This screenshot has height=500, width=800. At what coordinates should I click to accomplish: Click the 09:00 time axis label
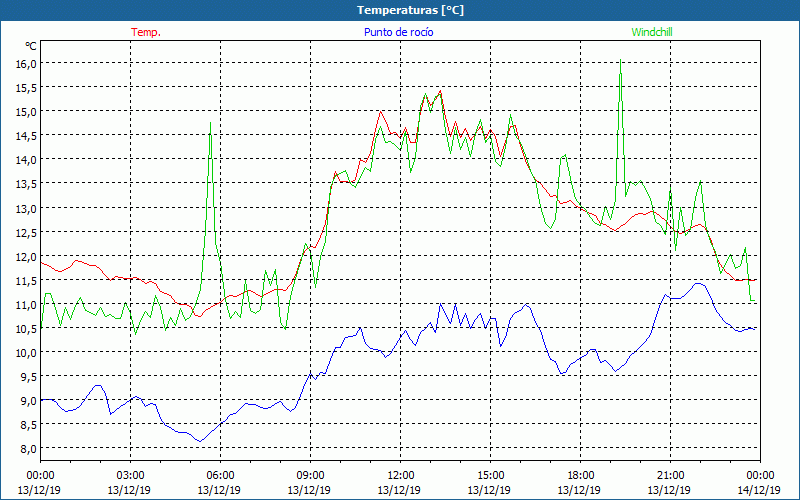point(310,476)
